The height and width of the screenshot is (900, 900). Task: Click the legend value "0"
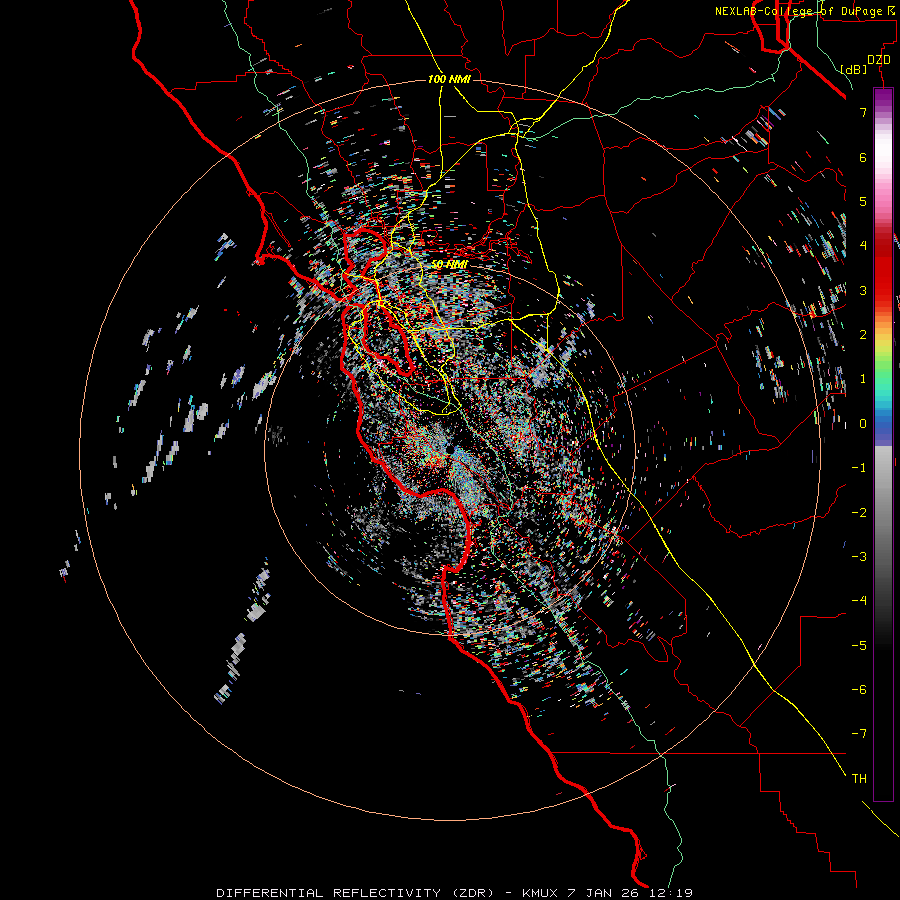click(x=863, y=424)
